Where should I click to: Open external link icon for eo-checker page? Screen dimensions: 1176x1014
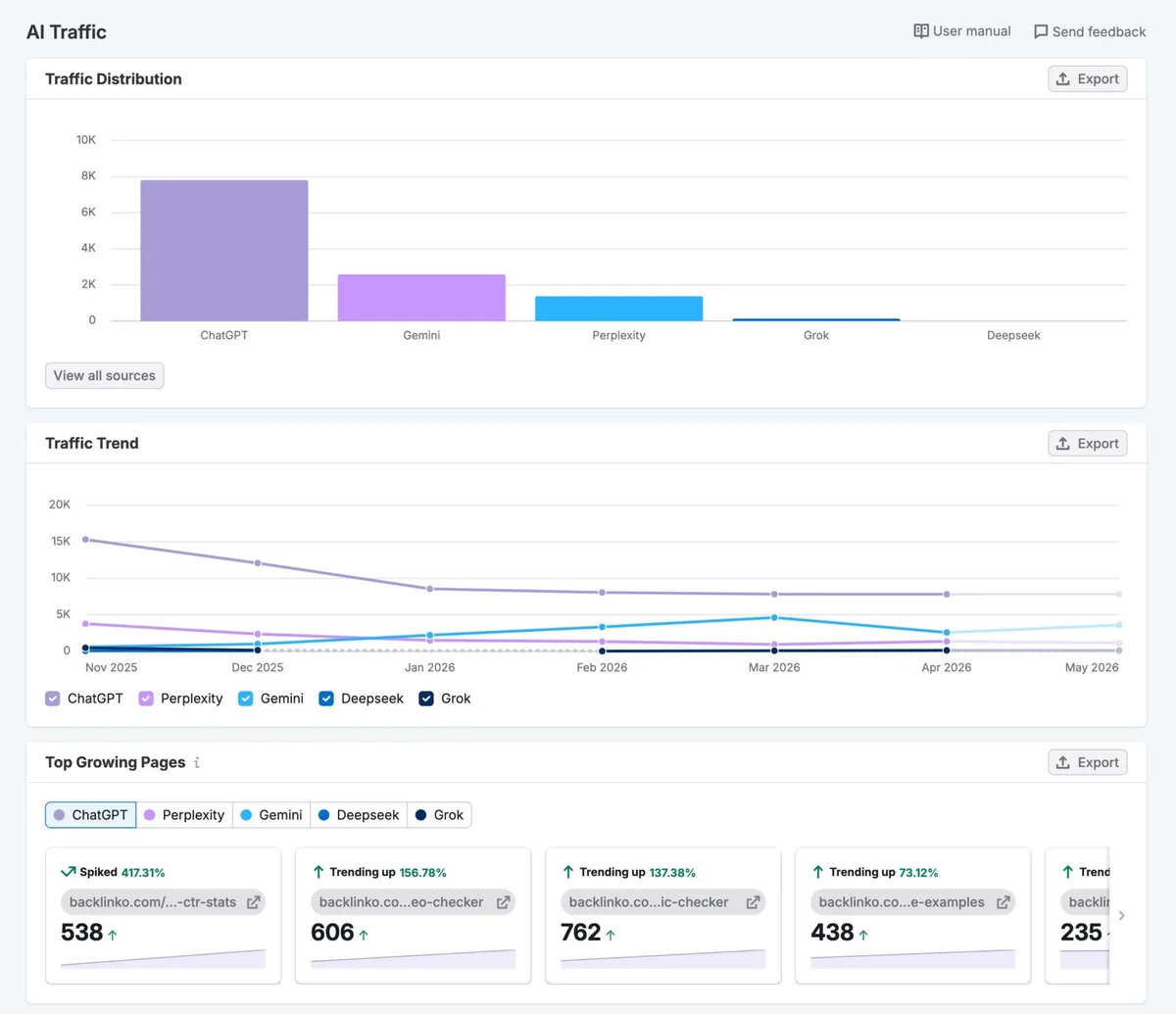point(504,902)
